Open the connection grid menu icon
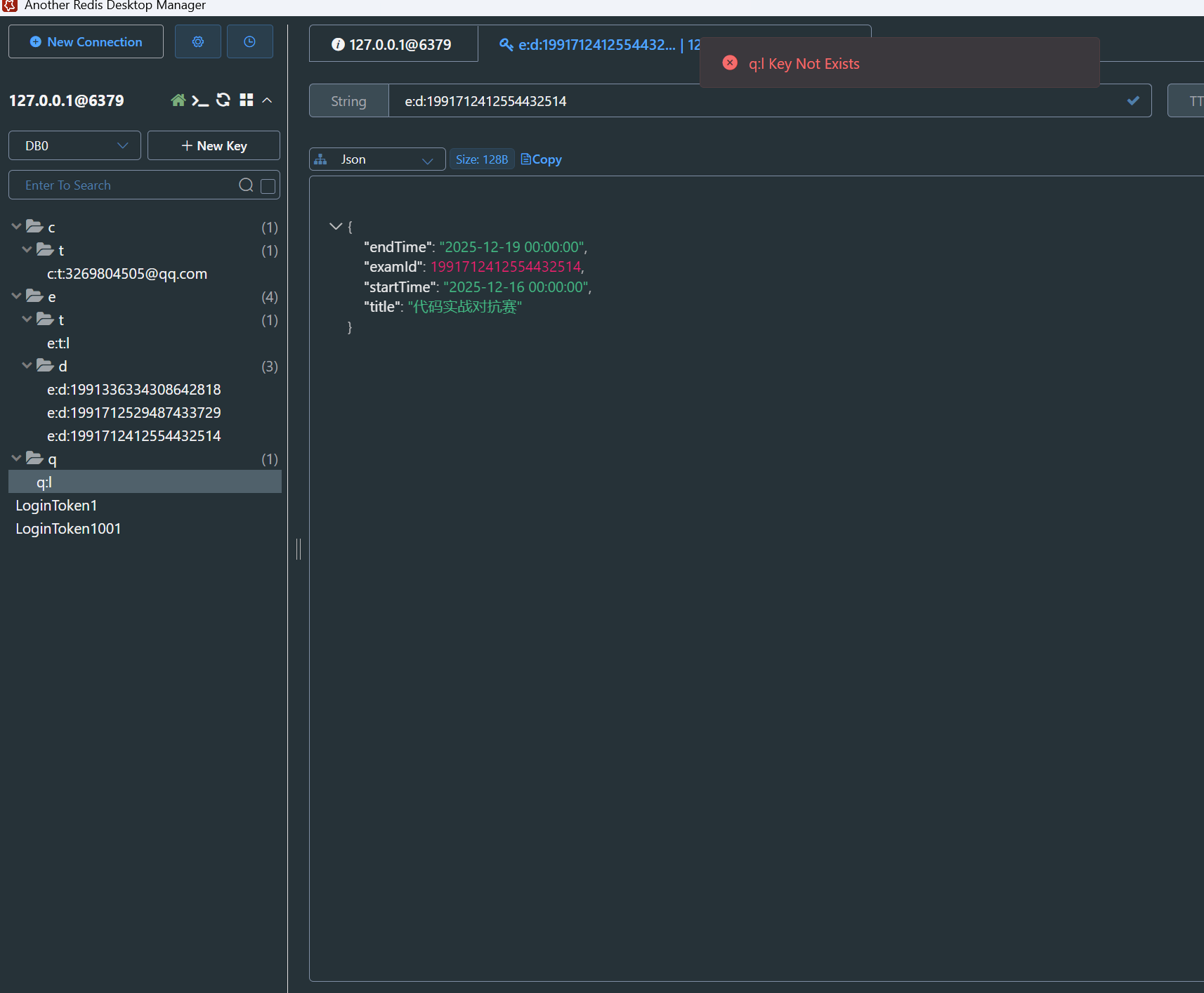1204x993 pixels. click(x=247, y=100)
